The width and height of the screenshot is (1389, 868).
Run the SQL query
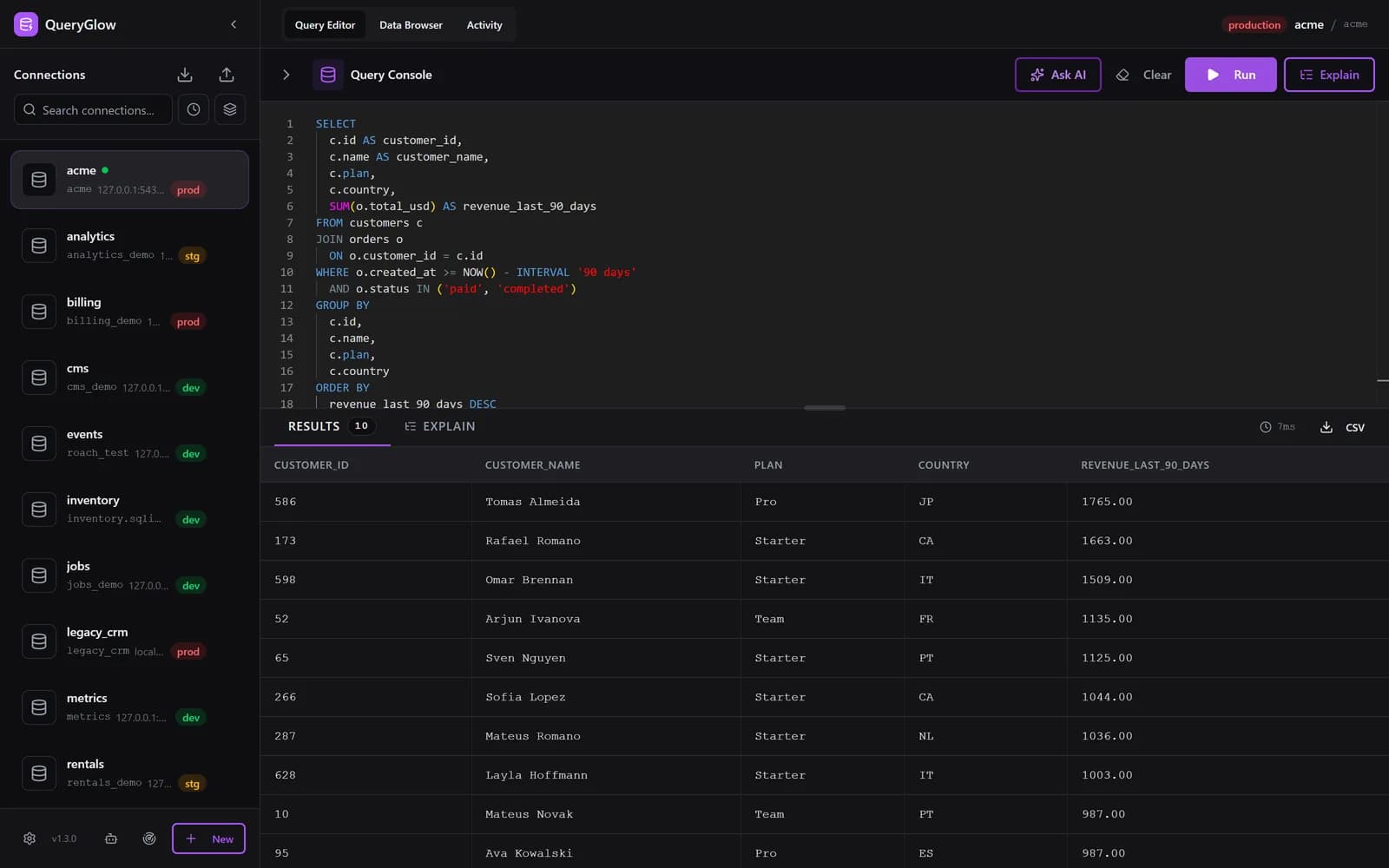click(x=1230, y=75)
